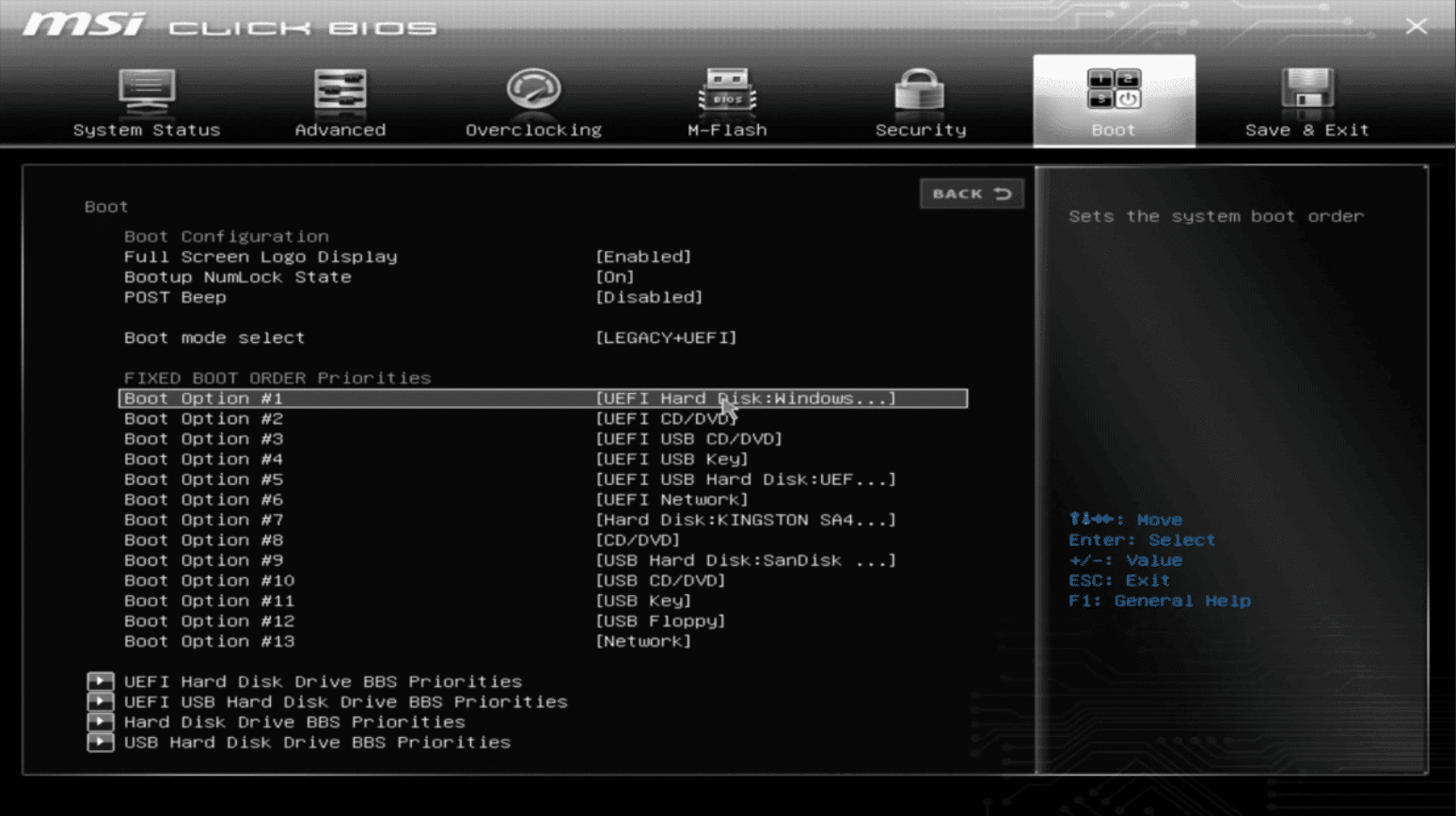Select the Boot mode select label
This screenshot has height=816, width=1456.
click(x=214, y=337)
